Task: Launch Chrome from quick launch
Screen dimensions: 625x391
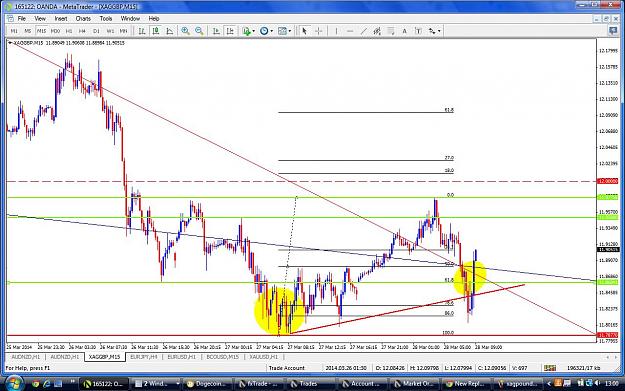Action: click(x=36, y=384)
